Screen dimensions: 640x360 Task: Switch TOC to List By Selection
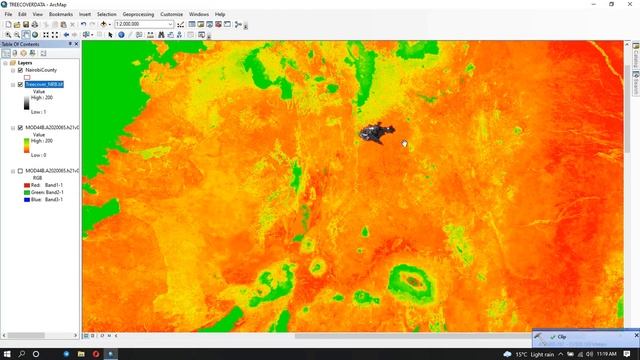[x=33, y=53]
